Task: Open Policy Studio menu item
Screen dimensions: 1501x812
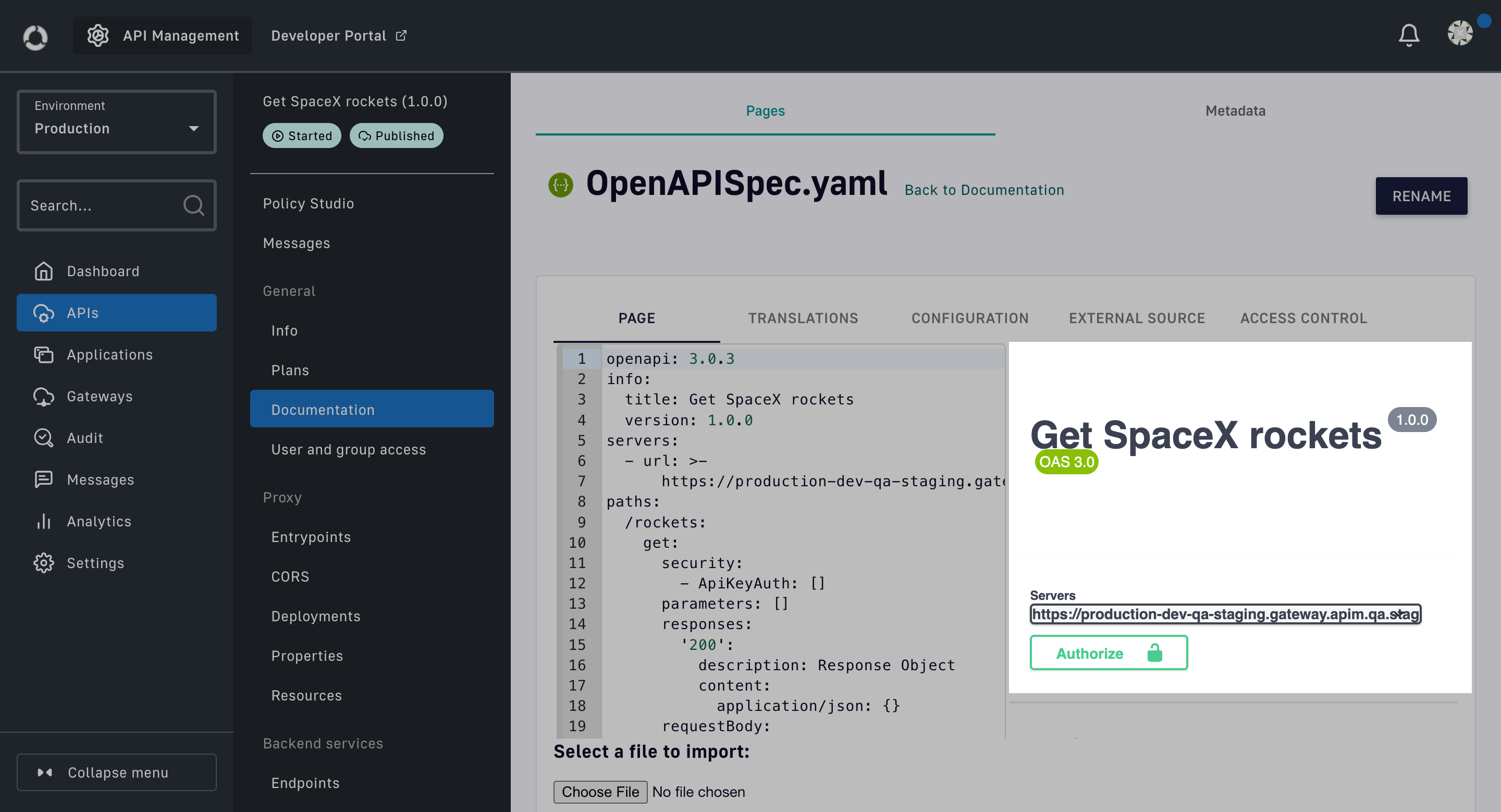Action: click(372, 203)
